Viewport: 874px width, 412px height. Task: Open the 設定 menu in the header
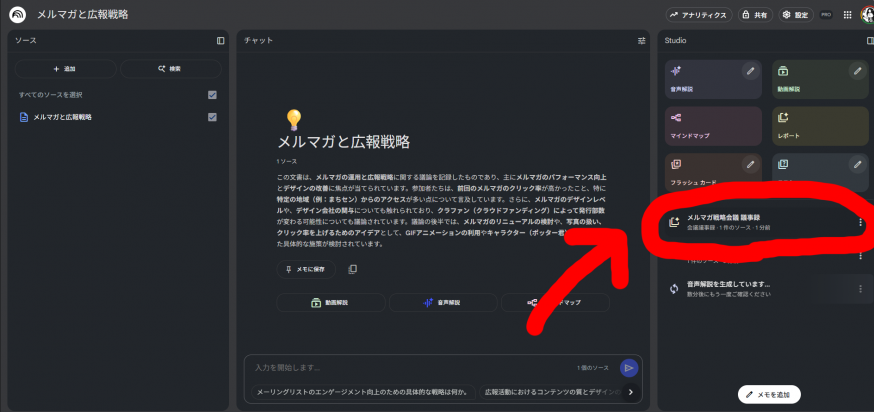[795, 15]
